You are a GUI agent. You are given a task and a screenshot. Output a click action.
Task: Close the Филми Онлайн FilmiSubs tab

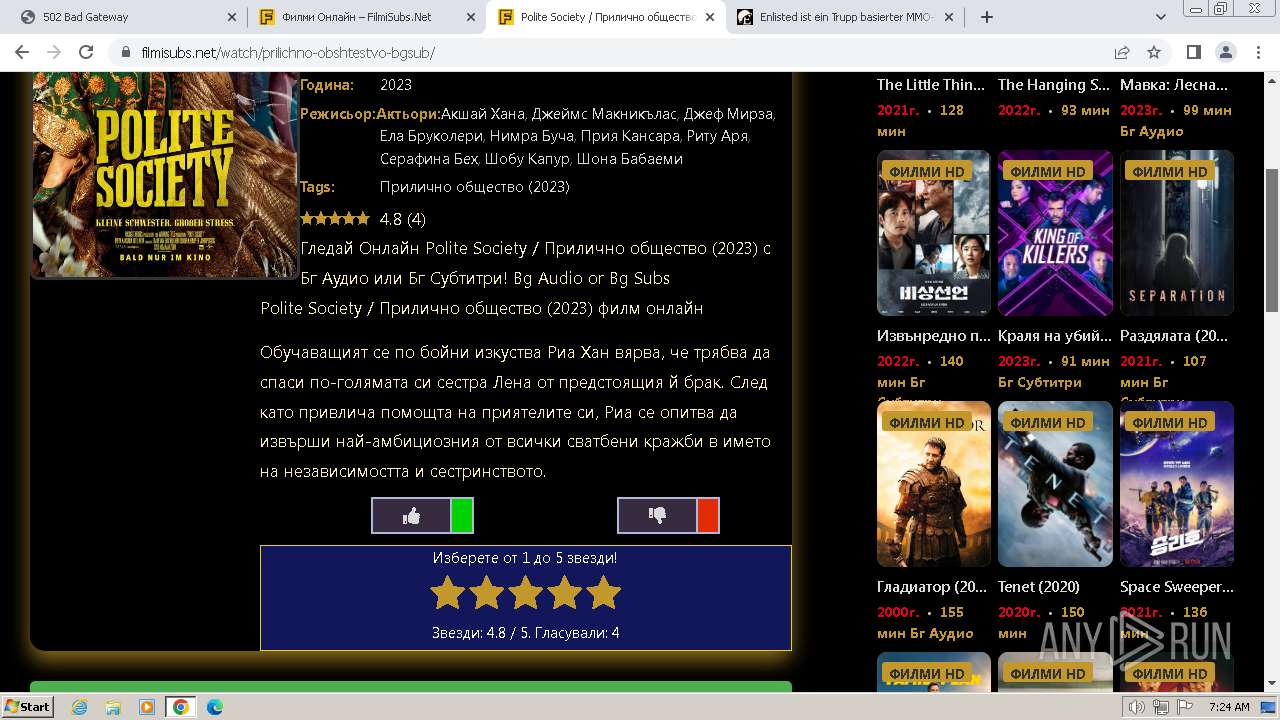(470, 17)
